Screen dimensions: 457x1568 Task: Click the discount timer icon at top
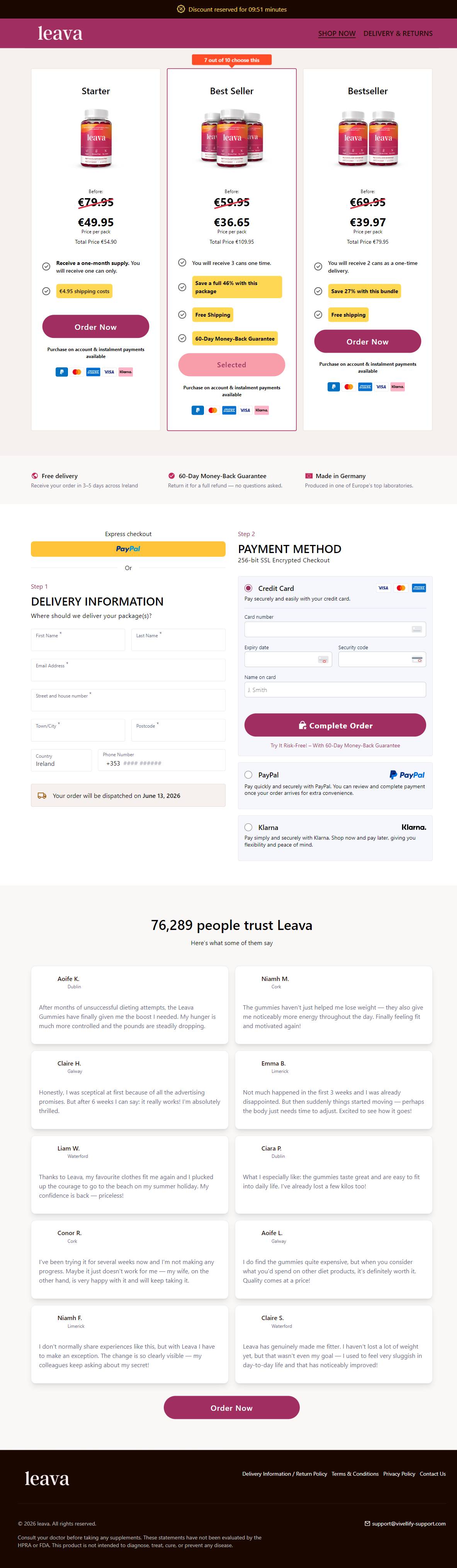pos(181,9)
